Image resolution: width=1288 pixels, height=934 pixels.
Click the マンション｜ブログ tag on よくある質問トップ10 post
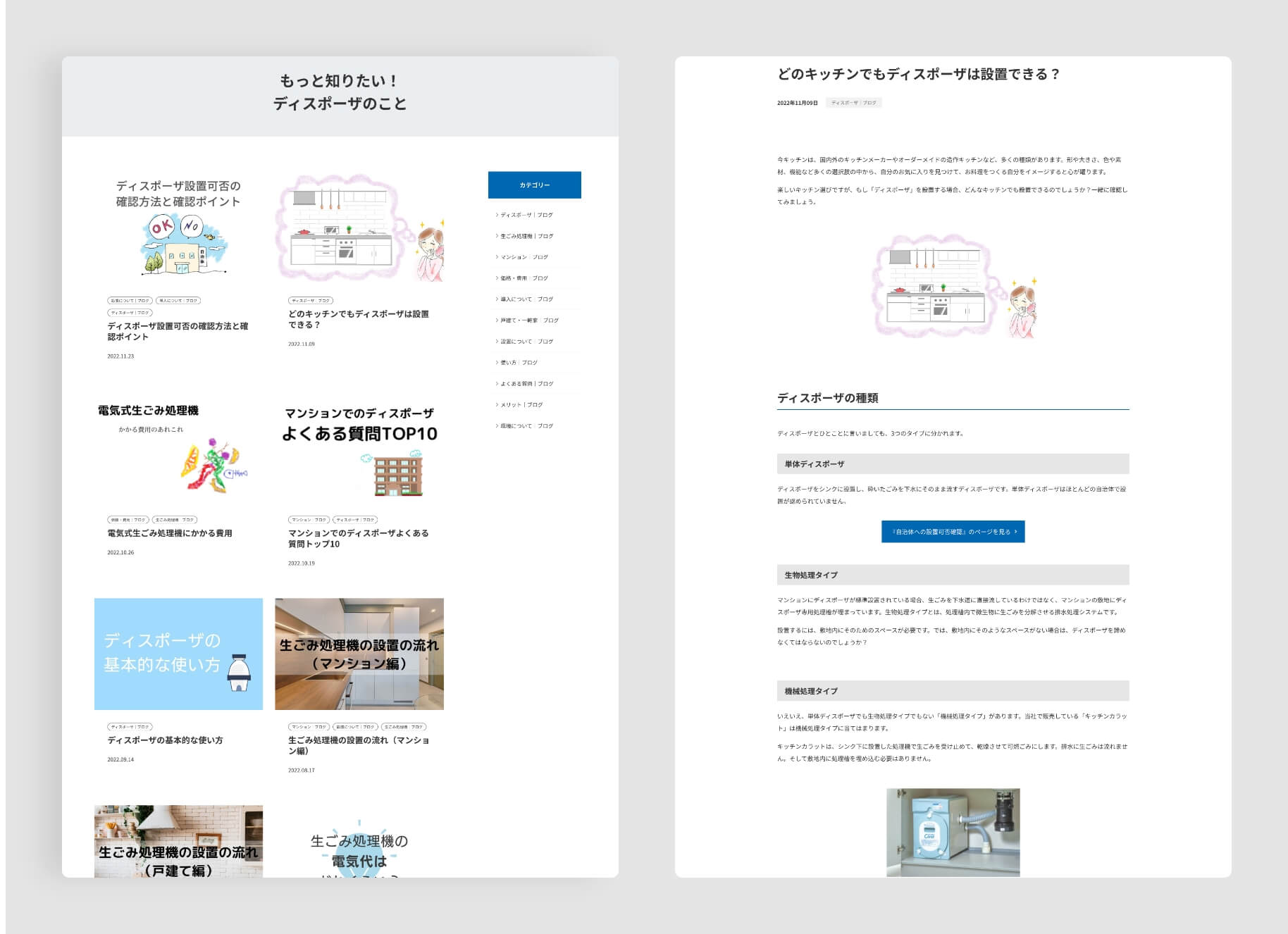(309, 520)
